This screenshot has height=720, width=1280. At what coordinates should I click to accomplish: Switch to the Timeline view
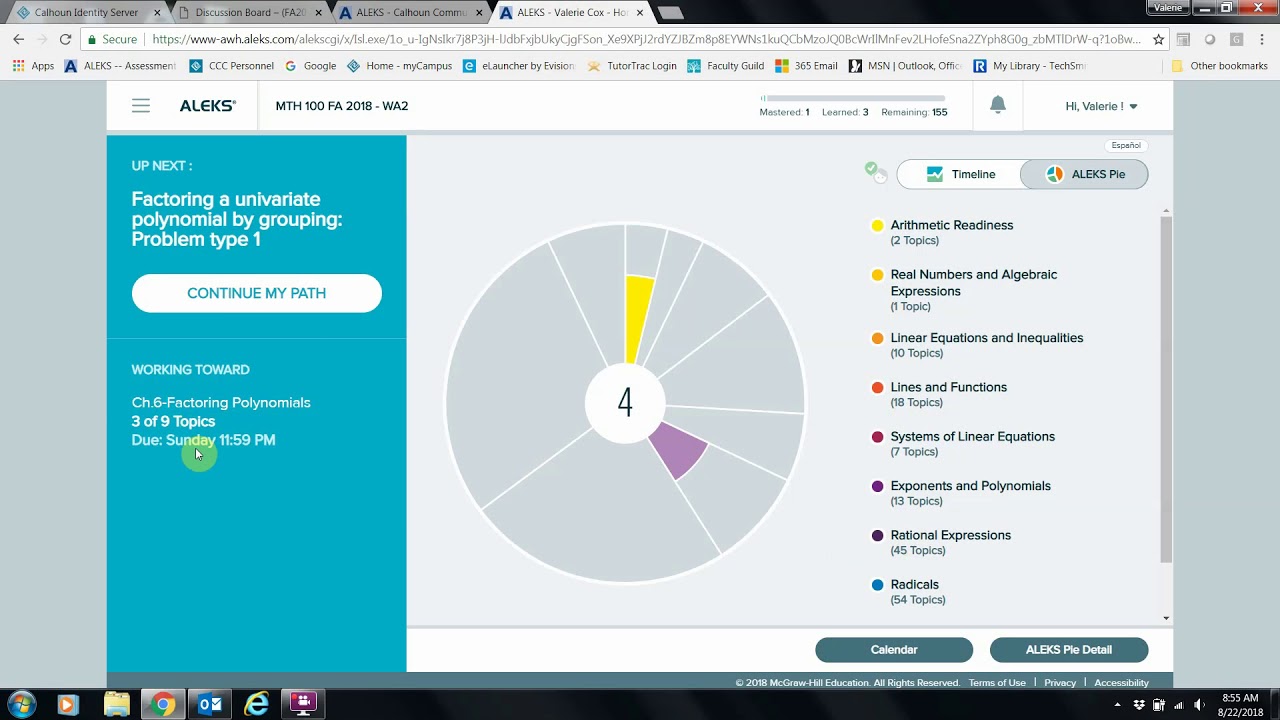(959, 174)
